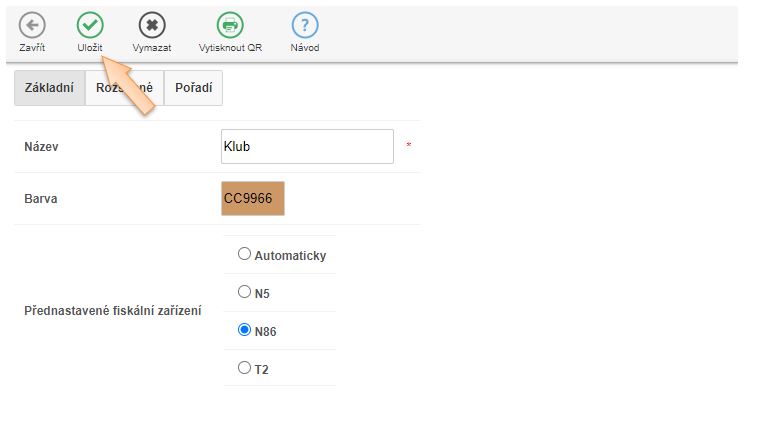Click the Zavřít back-arrow icon
The image size is (771, 425).
(x=32, y=25)
